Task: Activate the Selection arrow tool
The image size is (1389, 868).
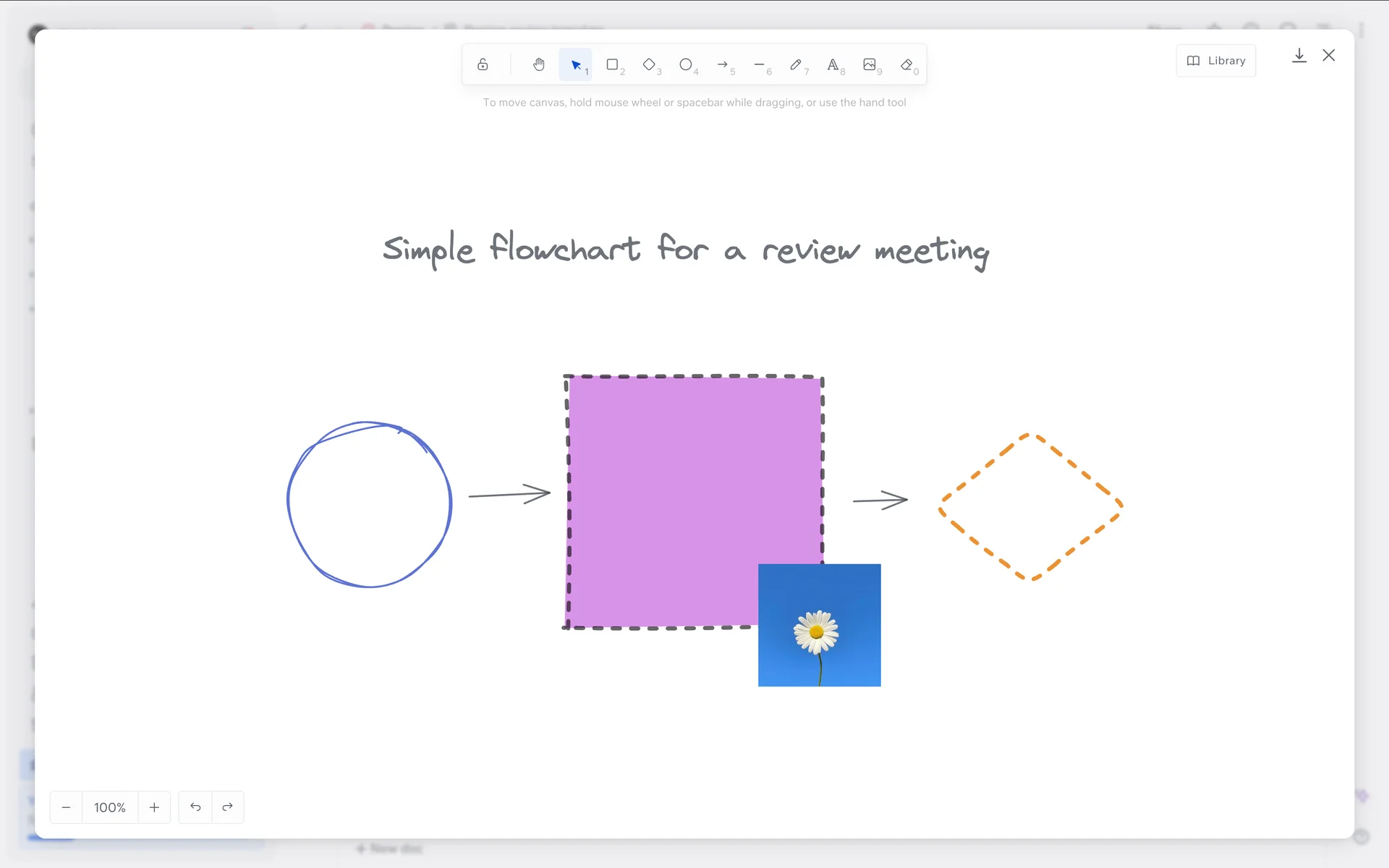Action: click(576, 64)
